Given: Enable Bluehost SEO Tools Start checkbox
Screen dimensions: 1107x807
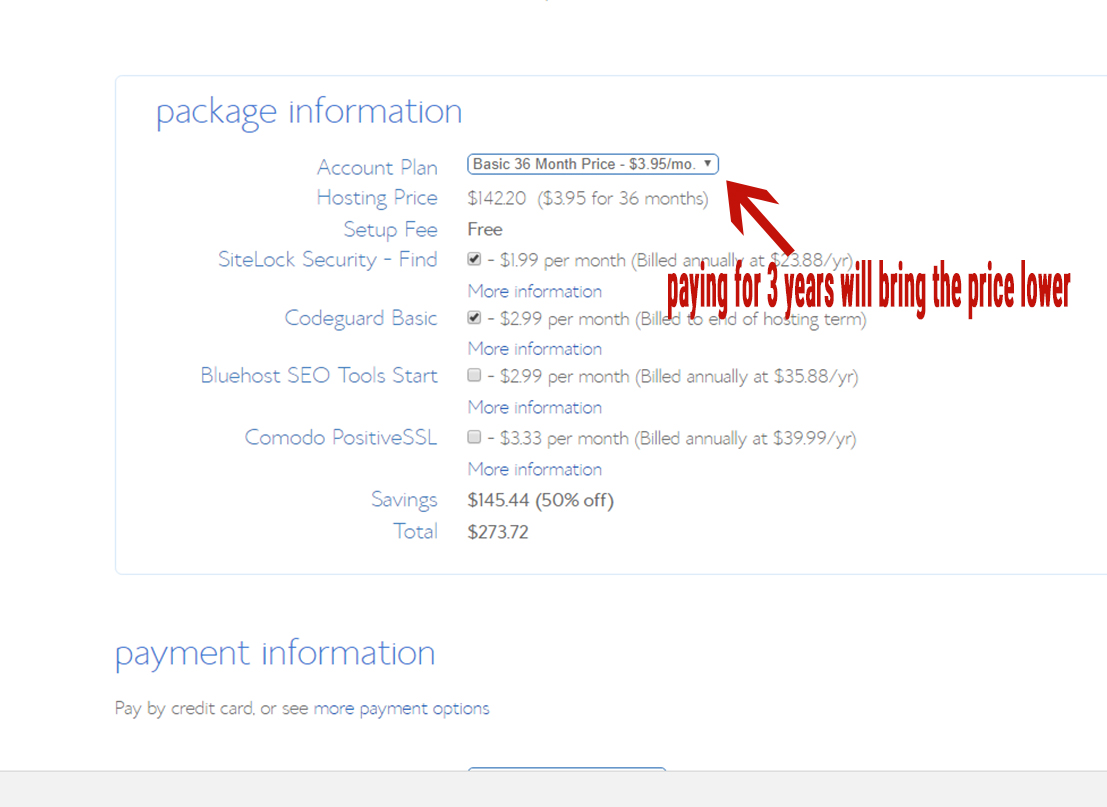Looking at the screenshot, I should point(474,375).
